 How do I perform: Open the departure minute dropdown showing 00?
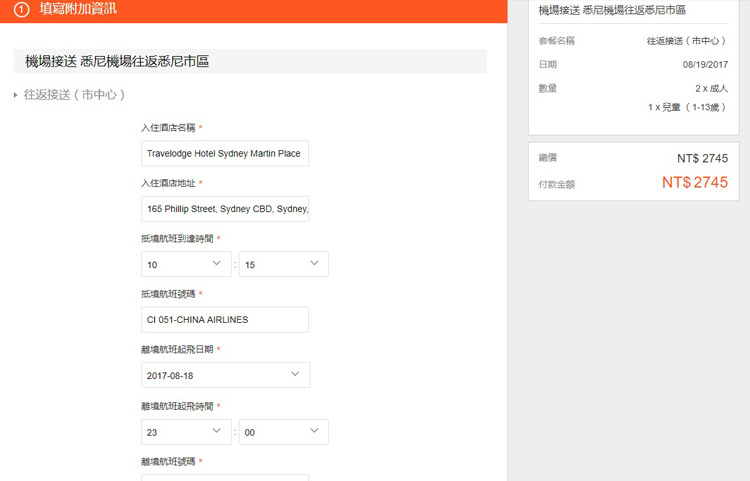pos(284,432)
